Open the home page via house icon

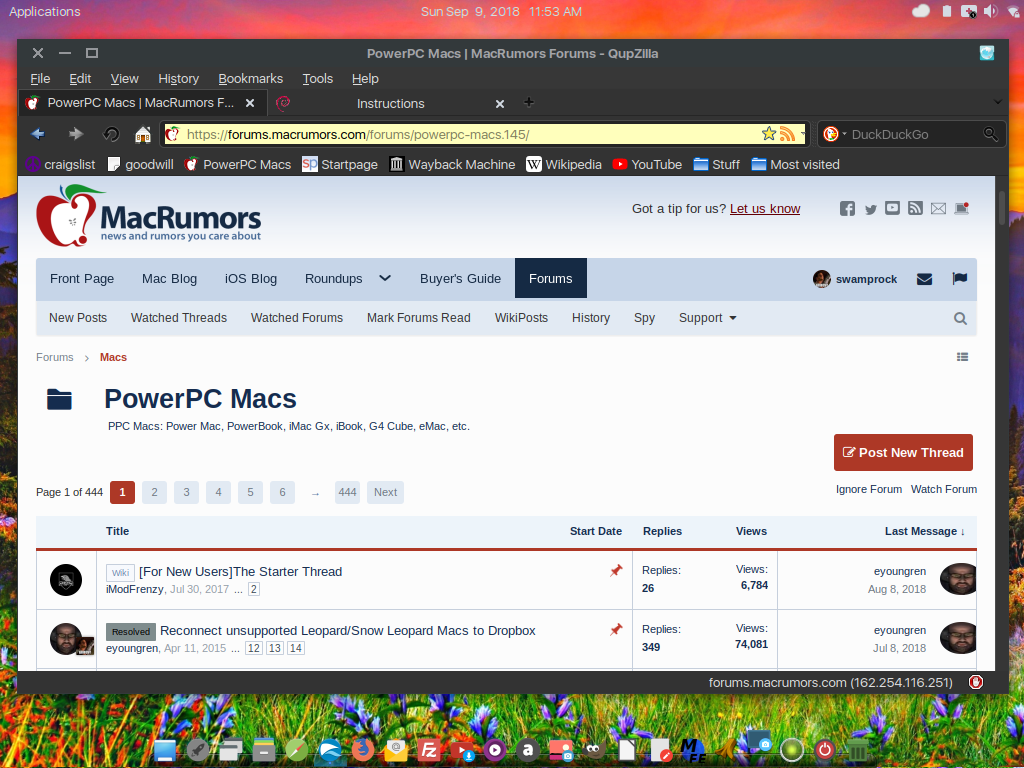[143, 134]
